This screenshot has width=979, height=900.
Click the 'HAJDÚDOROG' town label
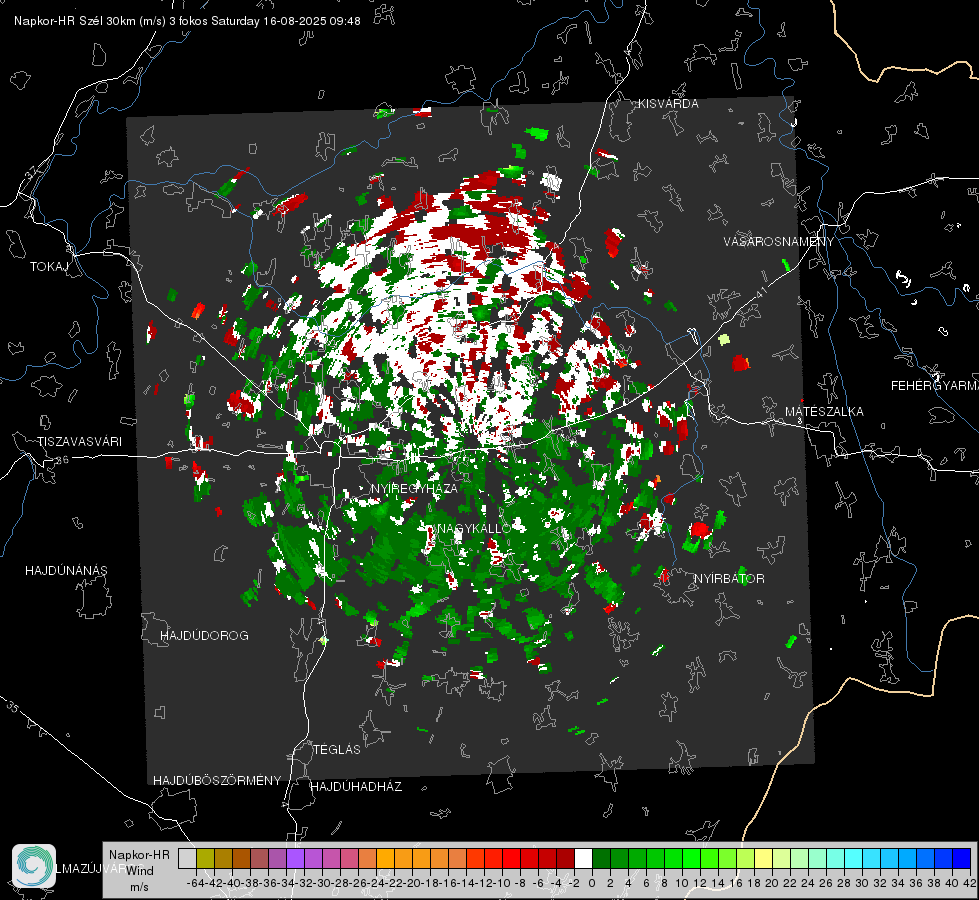pyautogui.click(x=204, y=635)
